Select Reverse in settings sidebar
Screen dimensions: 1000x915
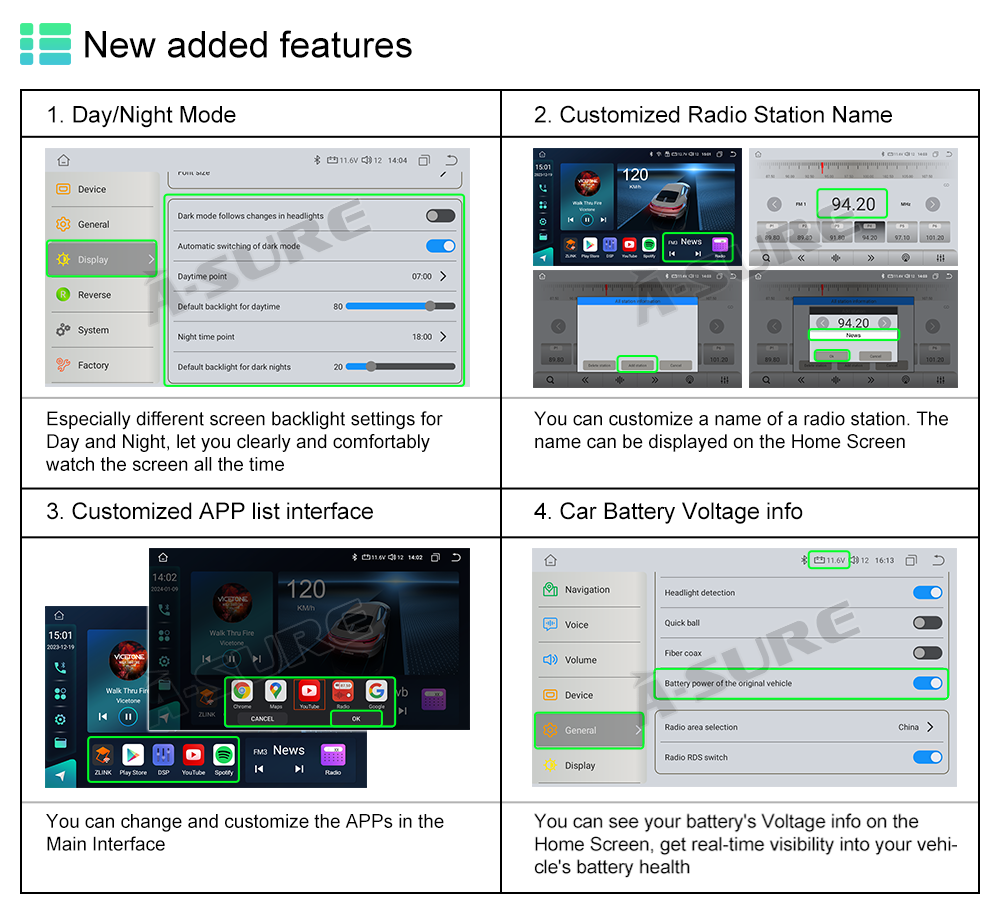pos(94,295)
